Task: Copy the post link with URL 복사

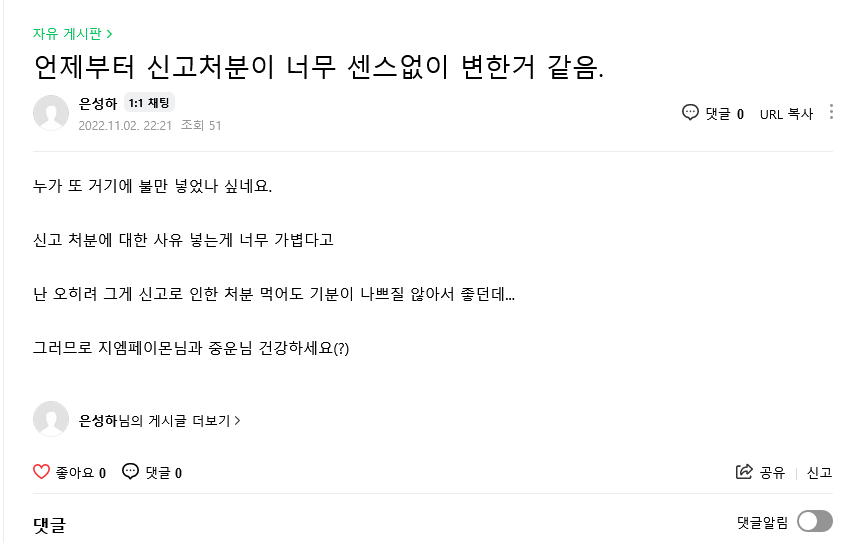Action: point(786,113)
